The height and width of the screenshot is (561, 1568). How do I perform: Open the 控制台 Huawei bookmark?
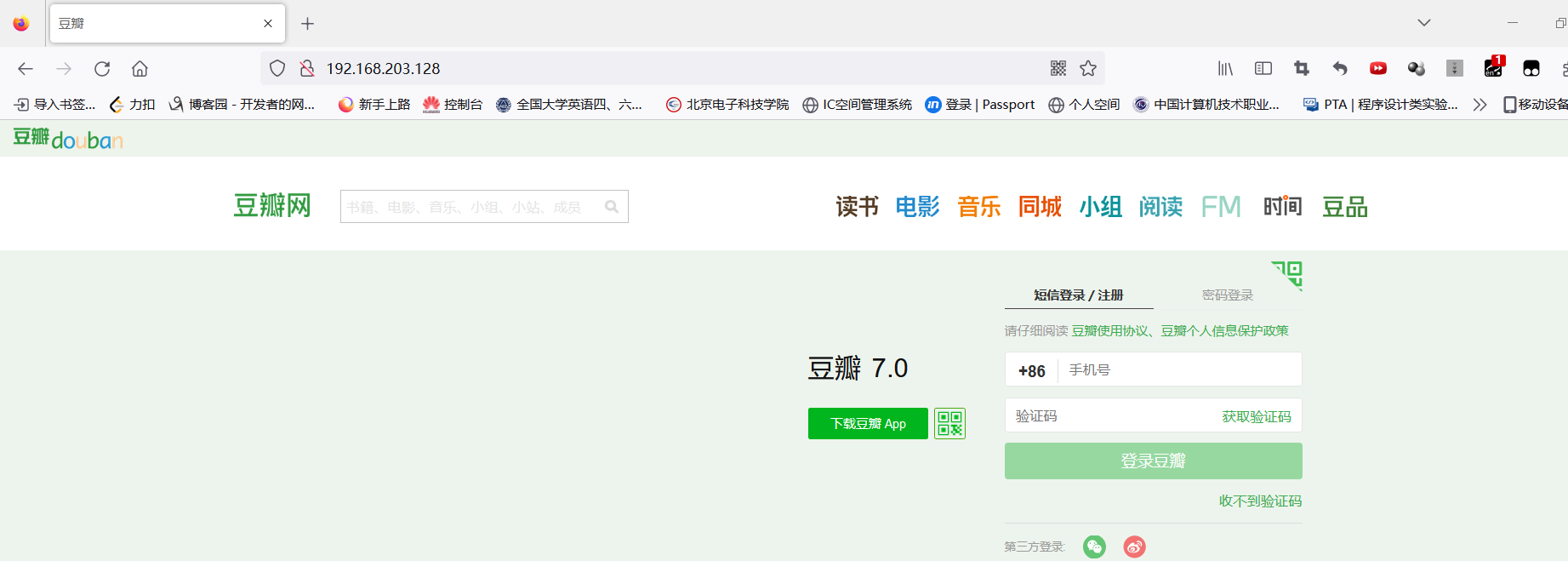click(453, 105)
